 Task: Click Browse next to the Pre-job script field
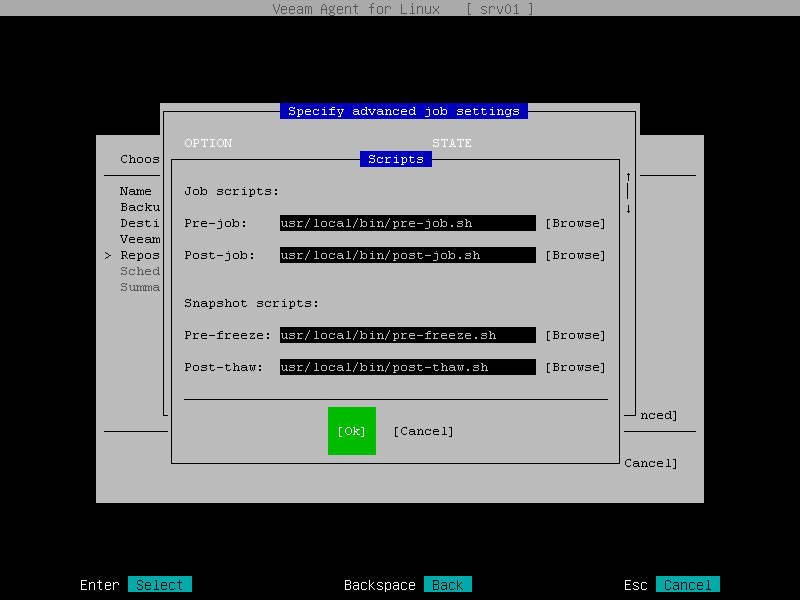(x=575, y=223)
